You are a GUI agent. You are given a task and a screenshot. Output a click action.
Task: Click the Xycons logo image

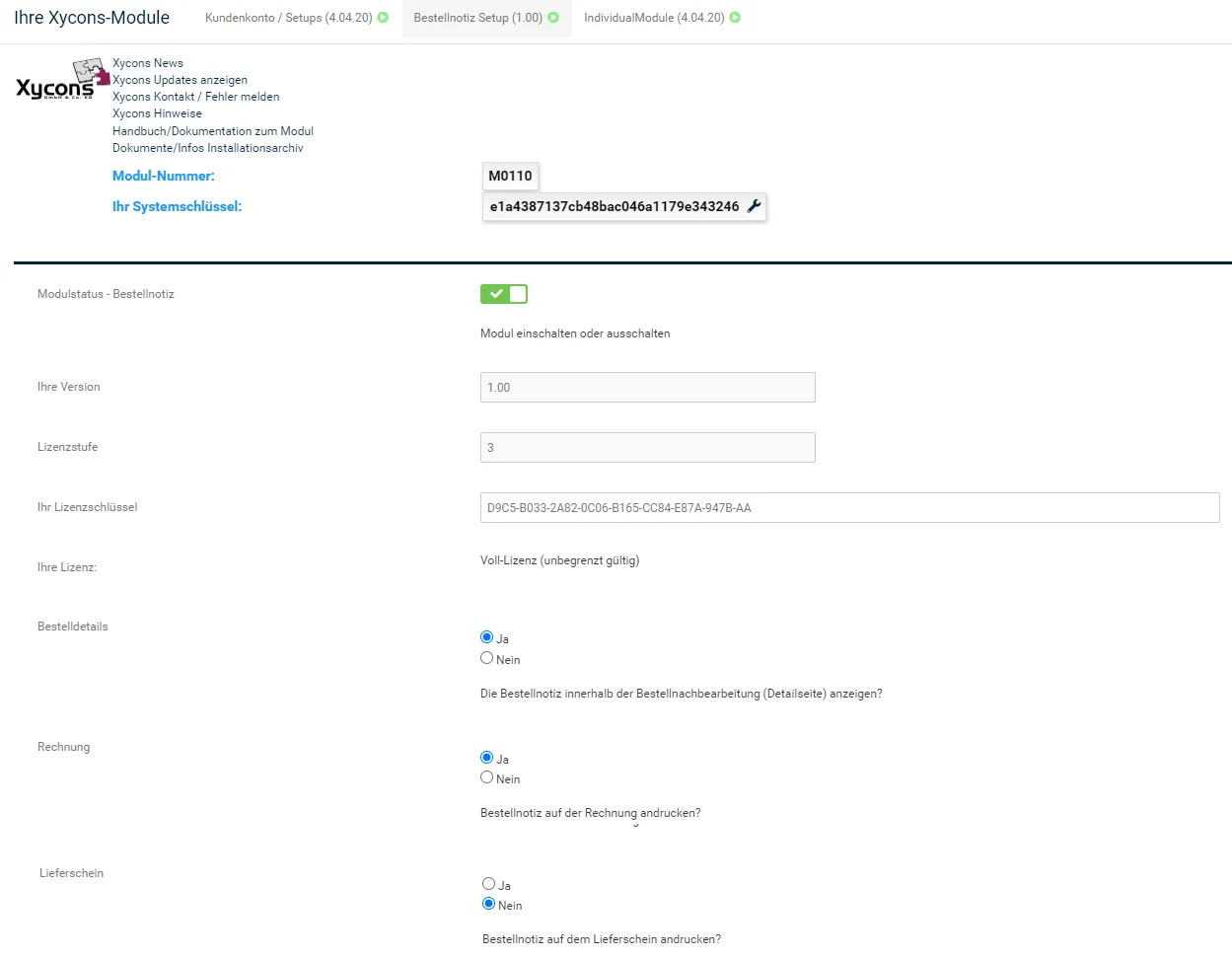(62, 80)
